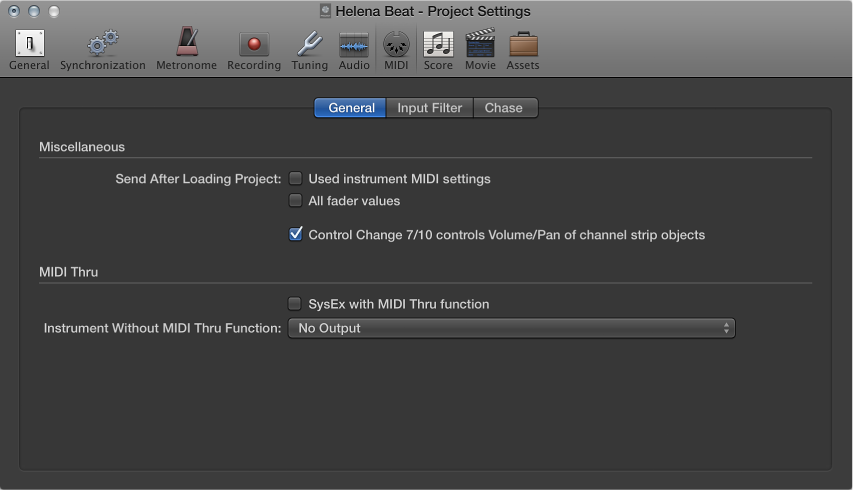The image size is (854, 490).
Task: Open the Score settings pane
Action: tap(438, 50)
